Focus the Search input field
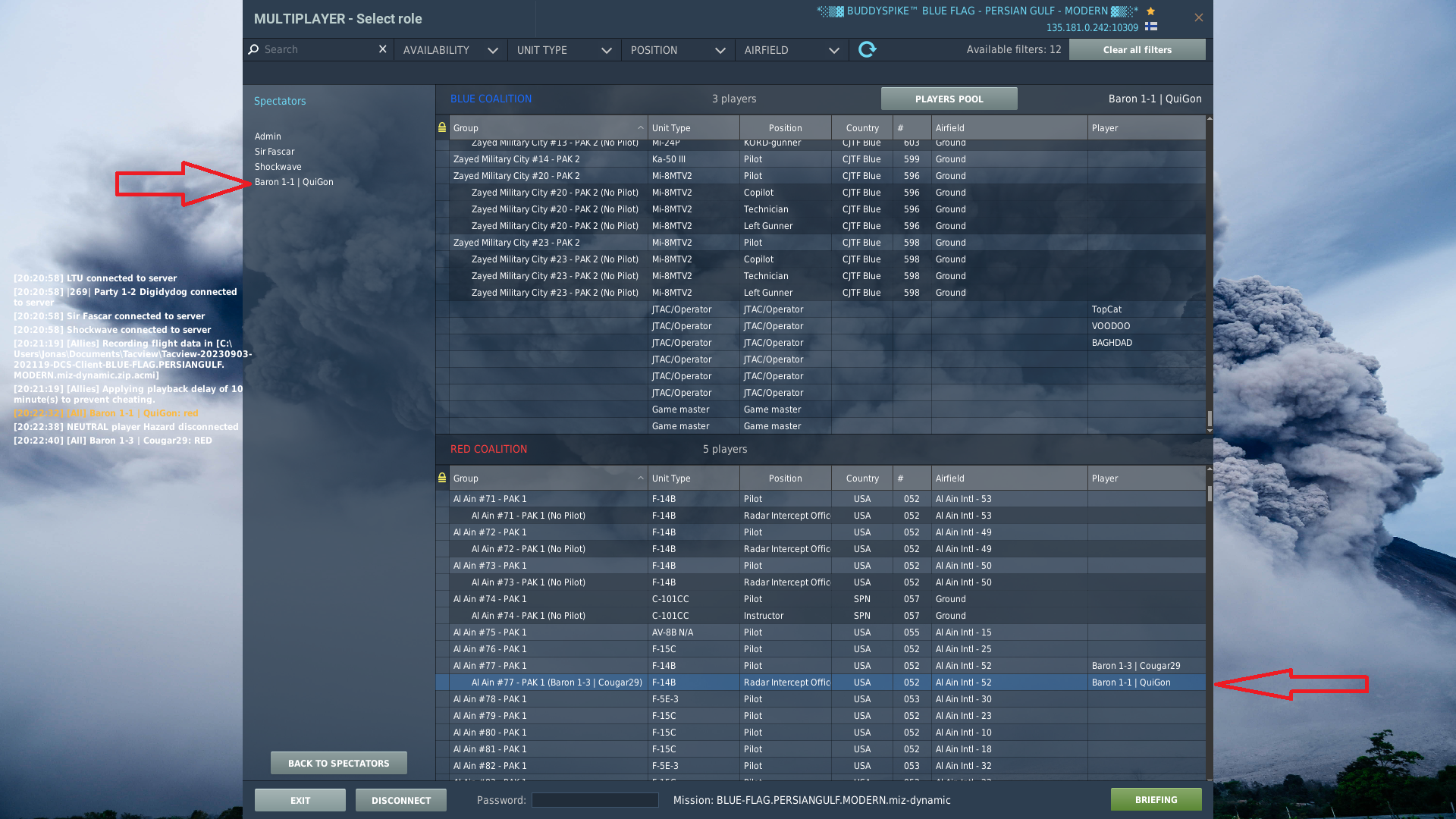Screen dimensions: 1456x819 [318, 49]
